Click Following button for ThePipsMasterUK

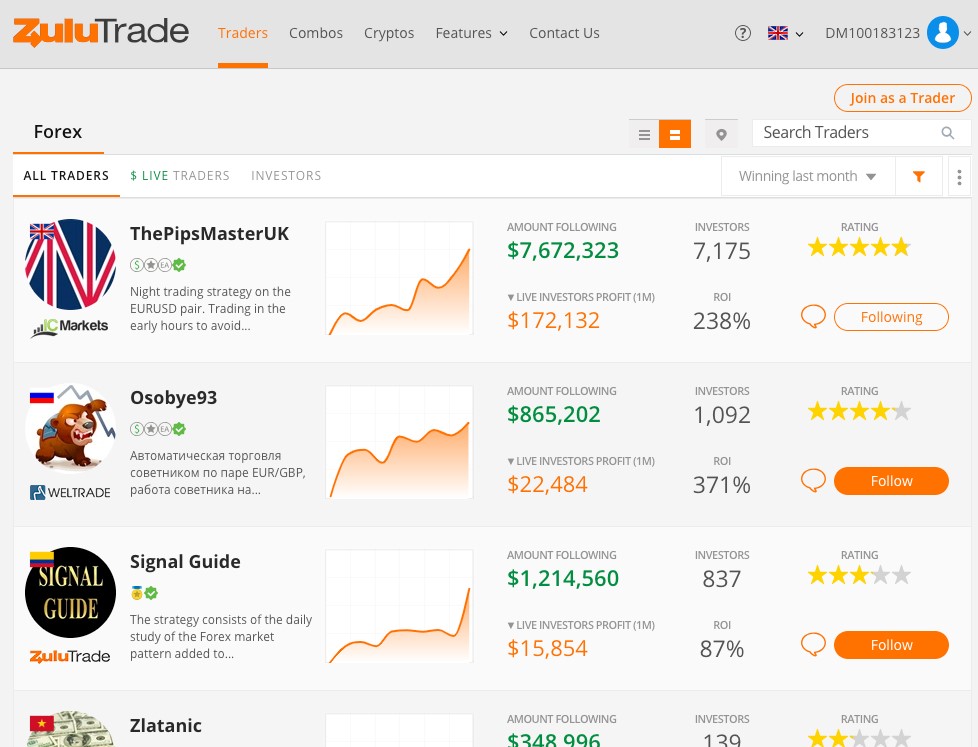coord(891,317)
